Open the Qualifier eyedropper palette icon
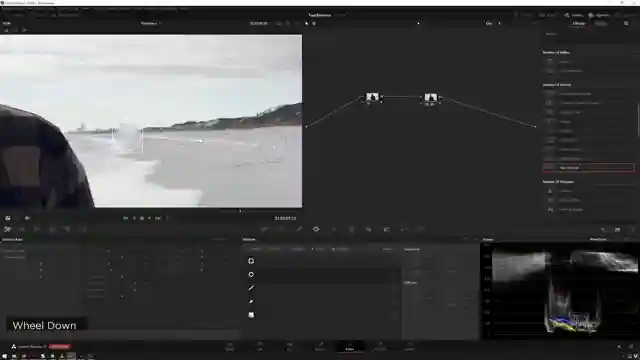 pyautogui.click(x=299, y=229)
